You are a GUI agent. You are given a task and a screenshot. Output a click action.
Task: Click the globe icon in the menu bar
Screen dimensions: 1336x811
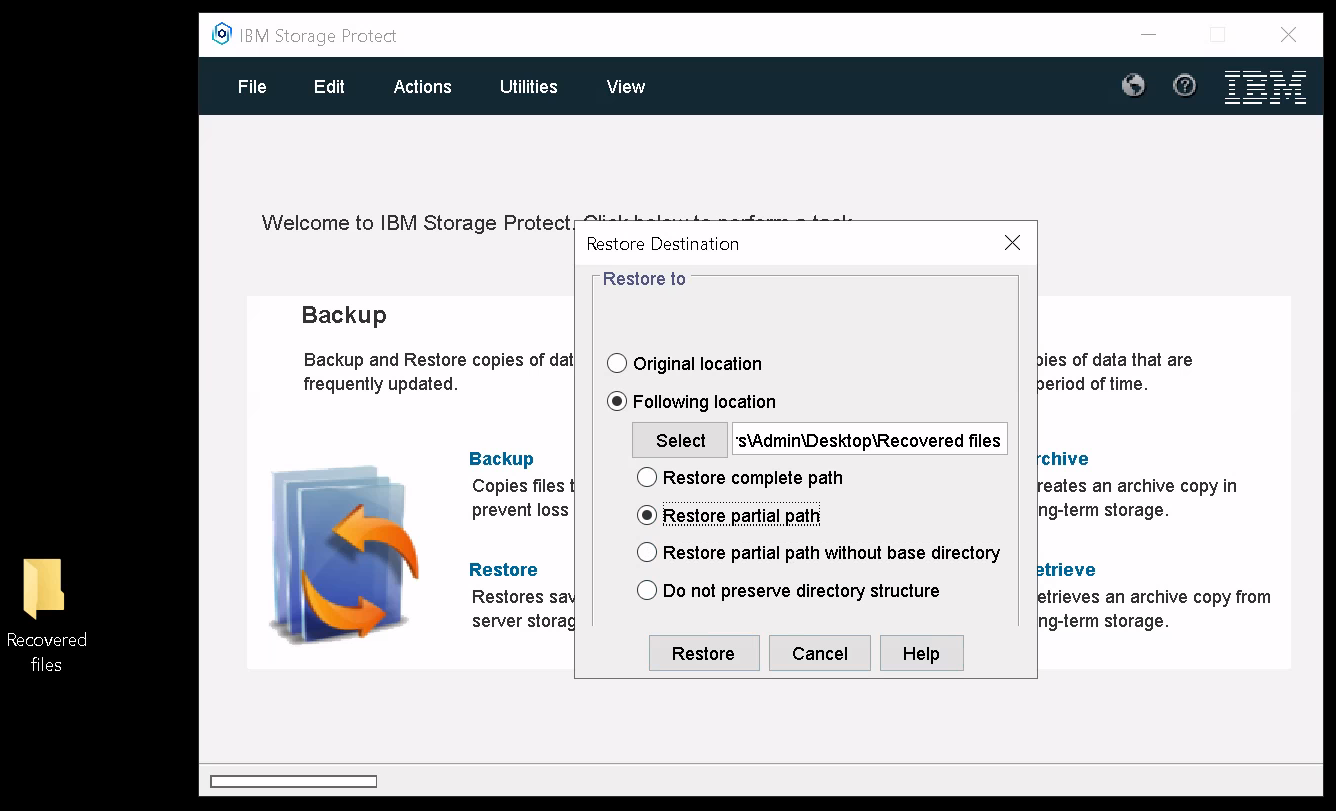1133,86
